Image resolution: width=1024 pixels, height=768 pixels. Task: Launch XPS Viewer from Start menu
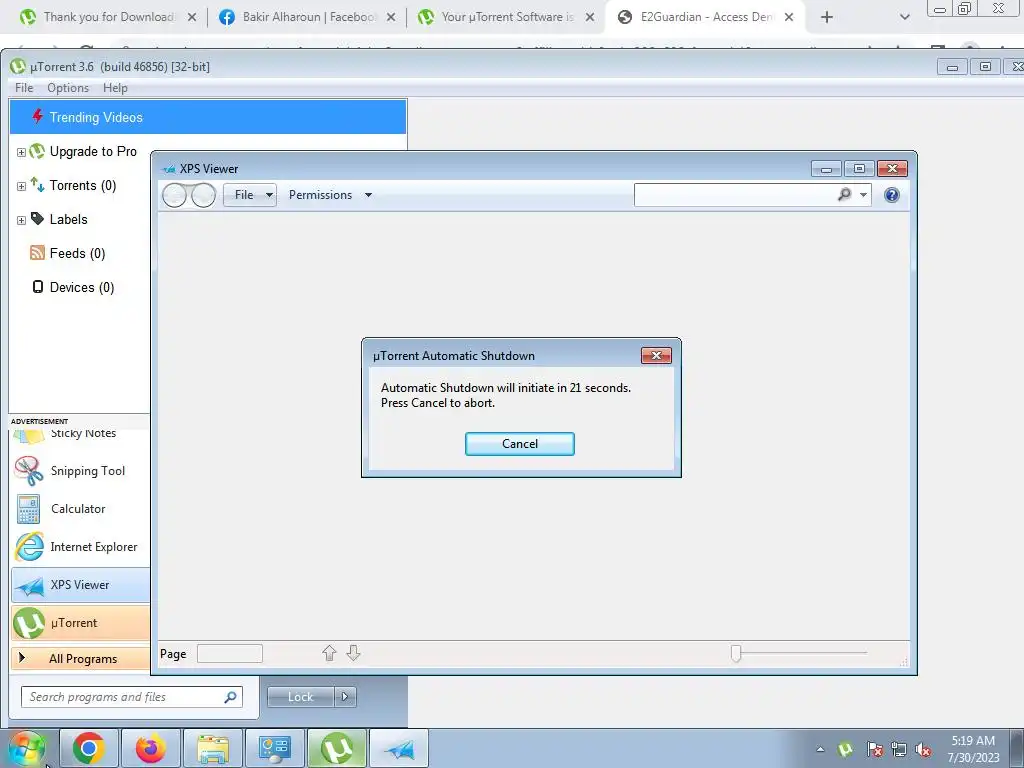tap(80, 584)
